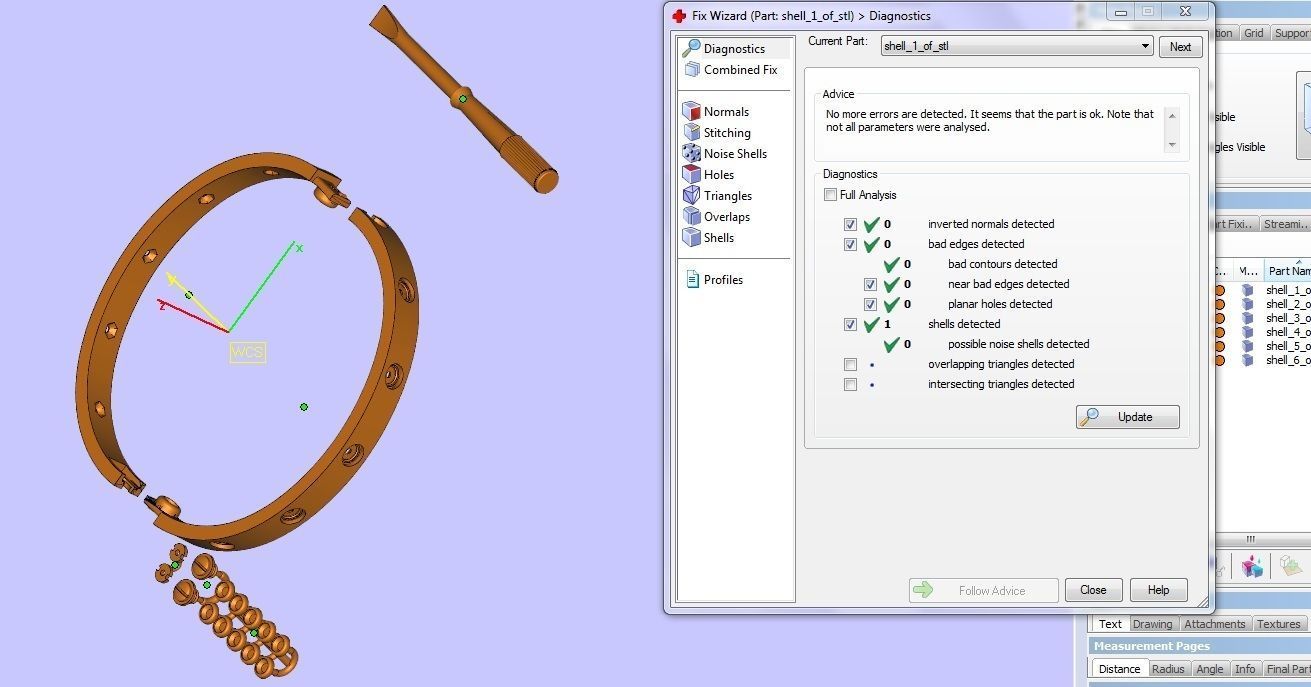Open the Diagnostics page in Fix Wizard sidebar
The height and width of the screenshot is (687, 1311).
(734, 48)
